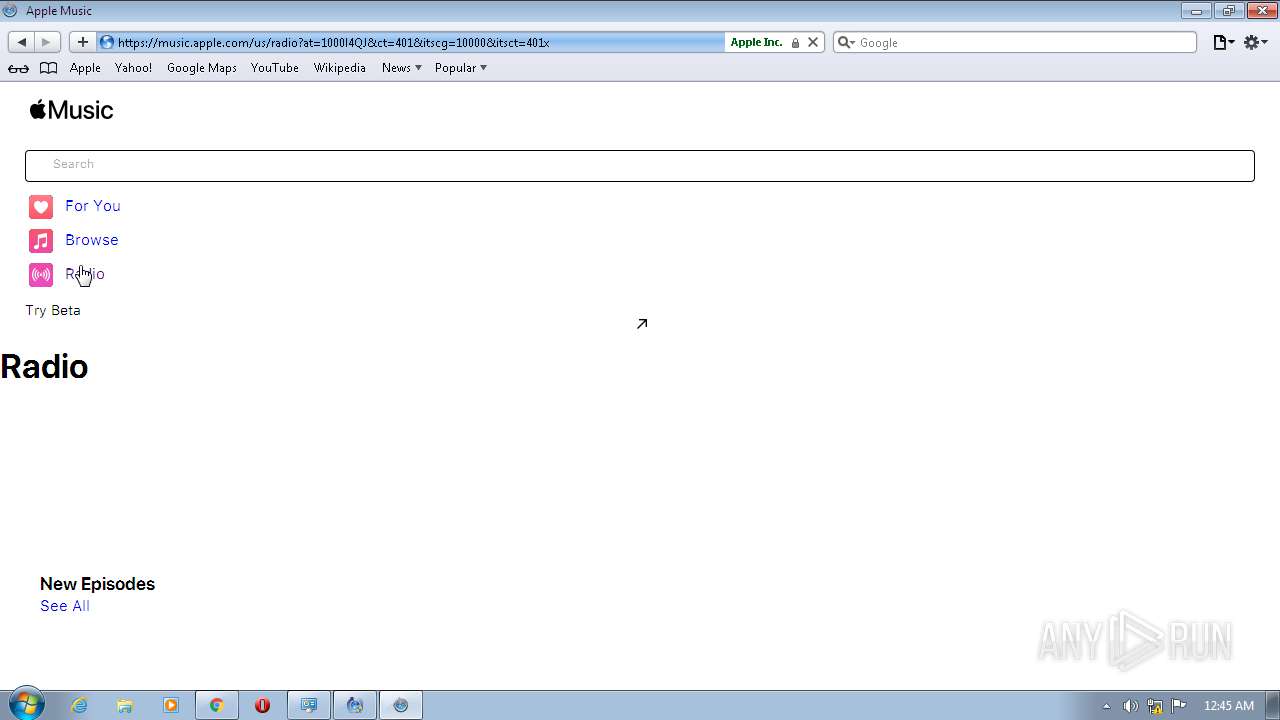Show all bookmarks with the book icon
The image size is (1280, 720).
click(x=48, y=68)
